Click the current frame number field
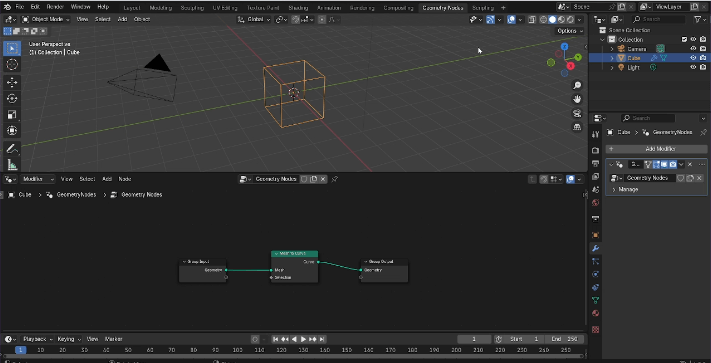Viewport: 711px width, 363px height. 474,339
